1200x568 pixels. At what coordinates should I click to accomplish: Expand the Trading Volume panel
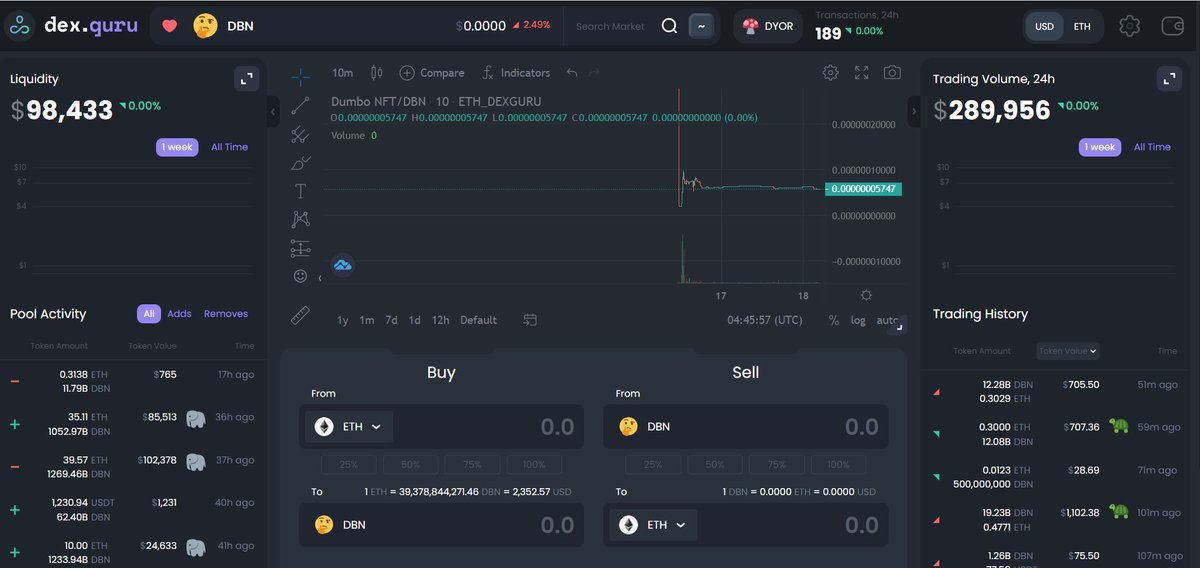pyautogui.click(x=1169, y=79)
